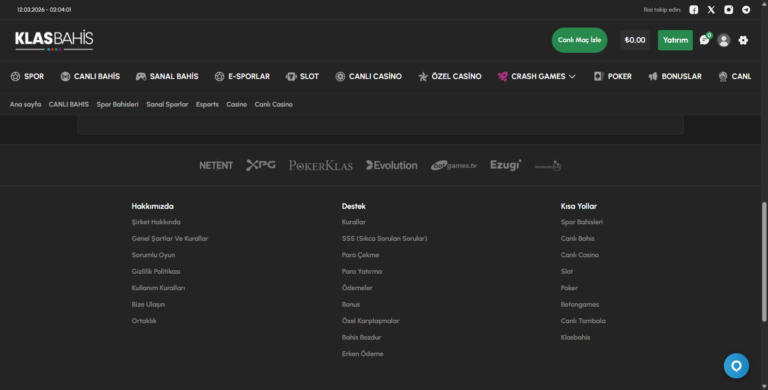Click the vertical page scrollbar thumb
Viewport: 768px width, 390px height.
coord(764,262)
